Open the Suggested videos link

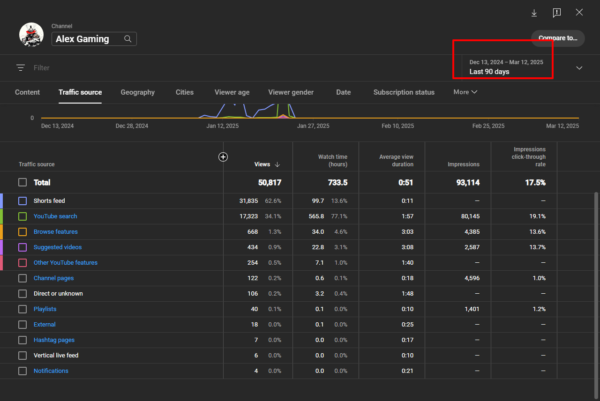pyautogui.click(x=57, y=247)
